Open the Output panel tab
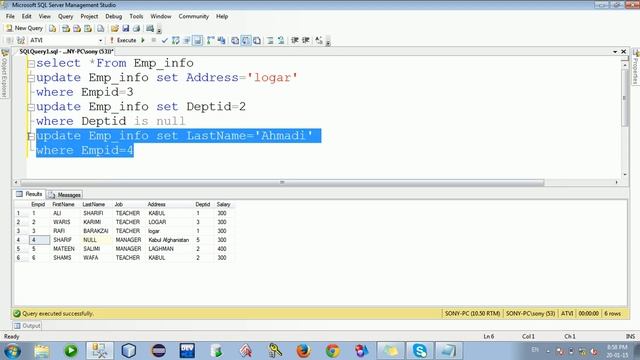Image resolution: width=640 pixels, height=360 pixels. pos(27,326)
